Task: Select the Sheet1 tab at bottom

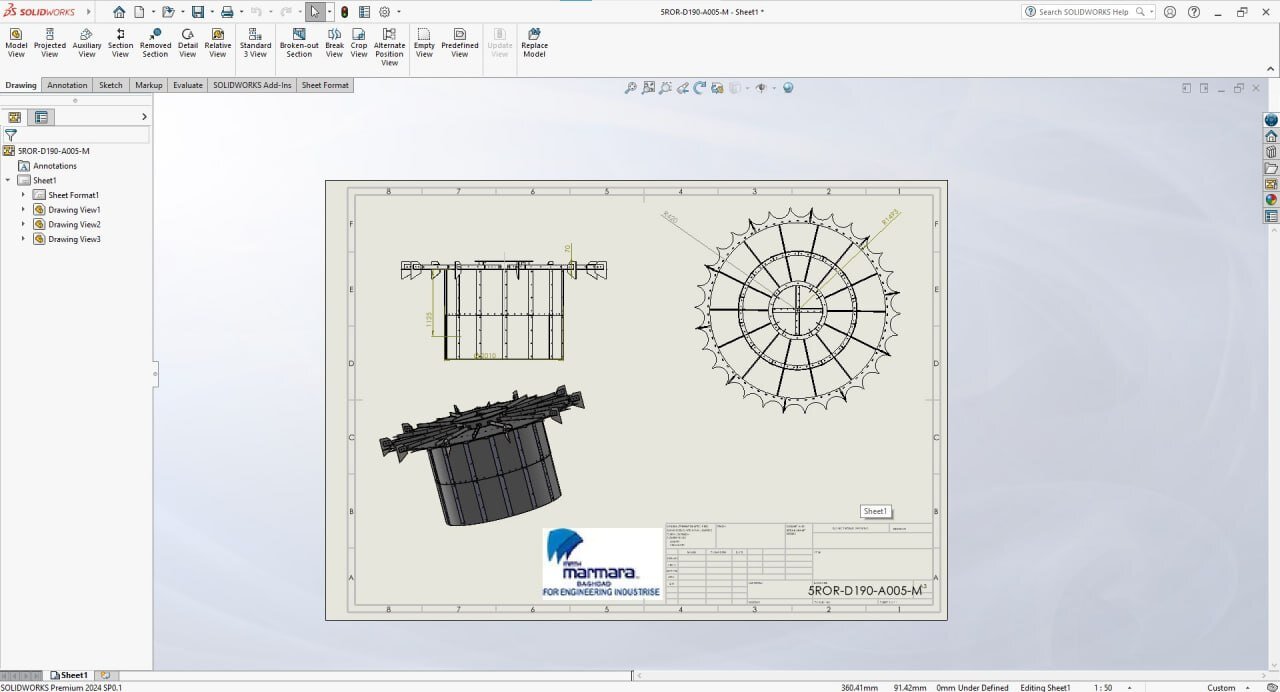Action: pyautogui.click(x=70, y=675)
